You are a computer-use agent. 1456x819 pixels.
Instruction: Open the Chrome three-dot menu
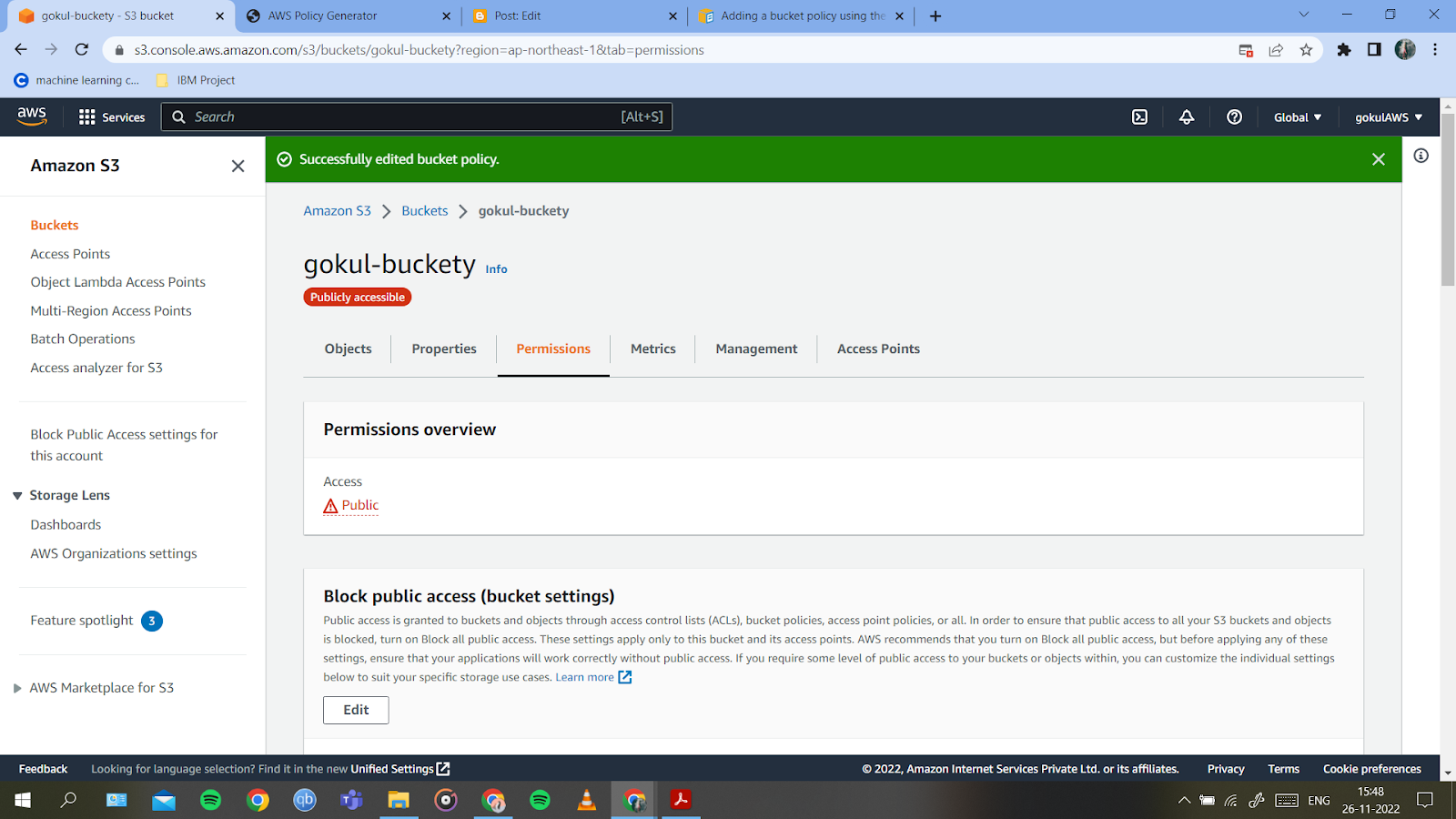tap(1435, 50)
